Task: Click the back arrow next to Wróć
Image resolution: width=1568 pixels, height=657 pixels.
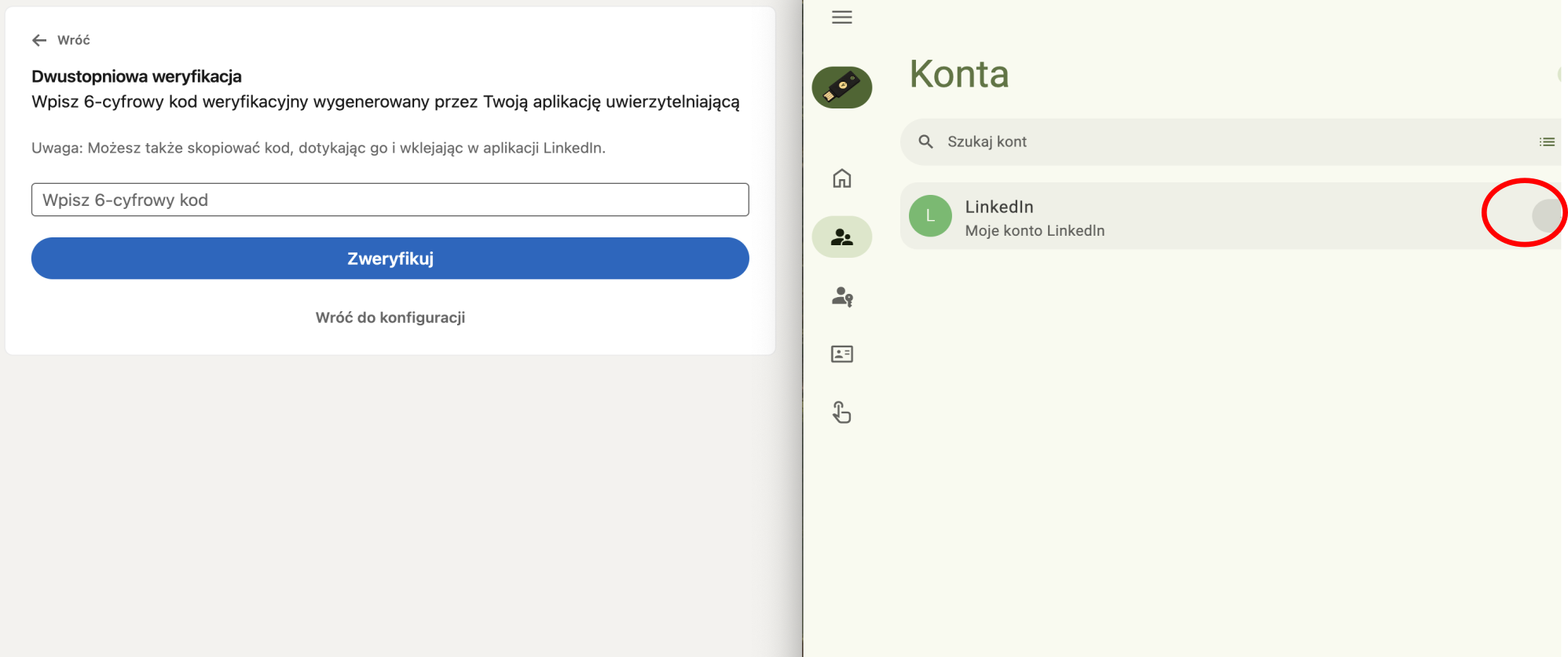Action: click(x=39, y=40)
